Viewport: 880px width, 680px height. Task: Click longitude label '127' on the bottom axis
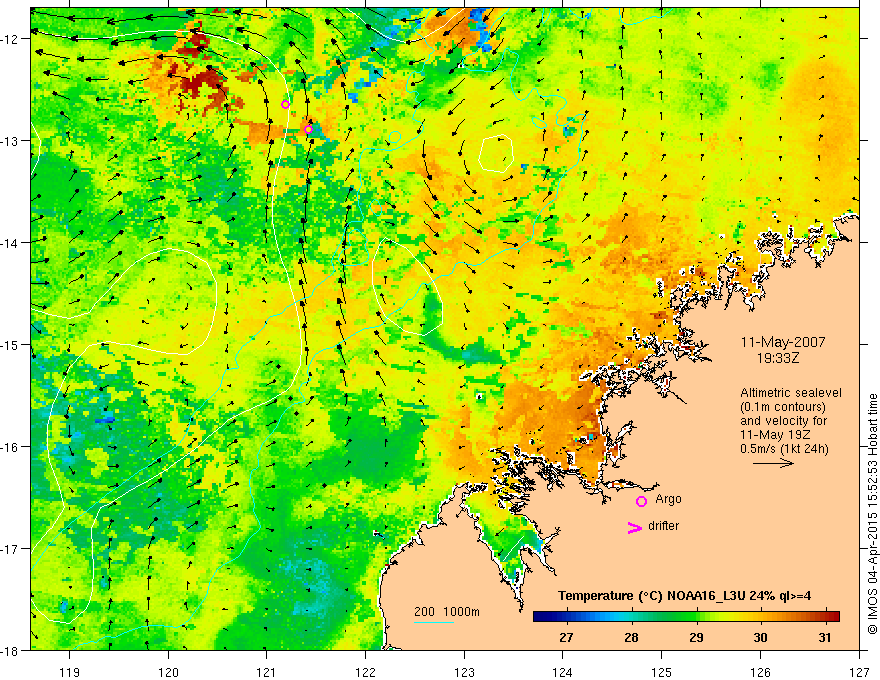859,672
